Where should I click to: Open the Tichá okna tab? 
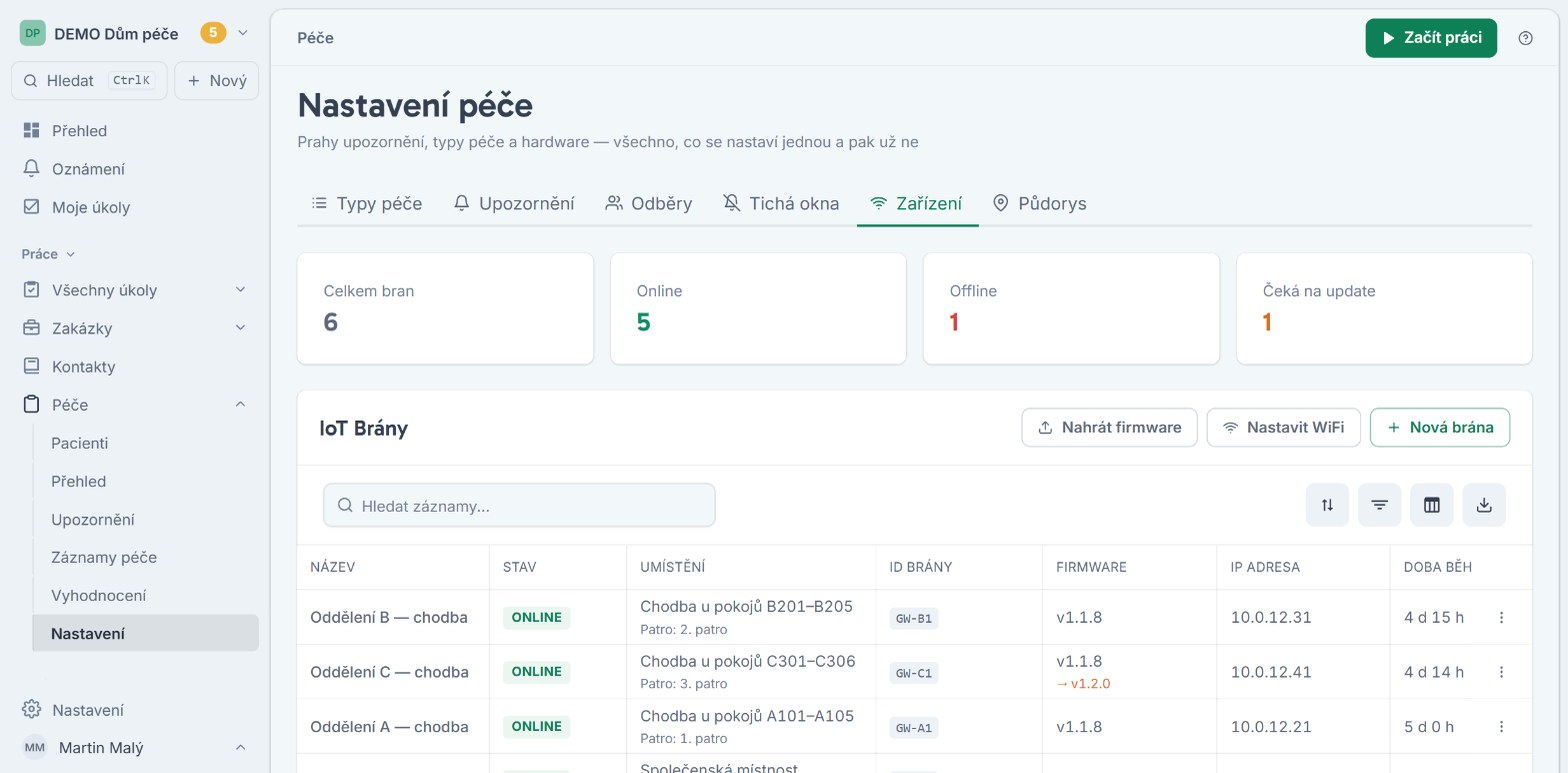click(x=781, y=203)
